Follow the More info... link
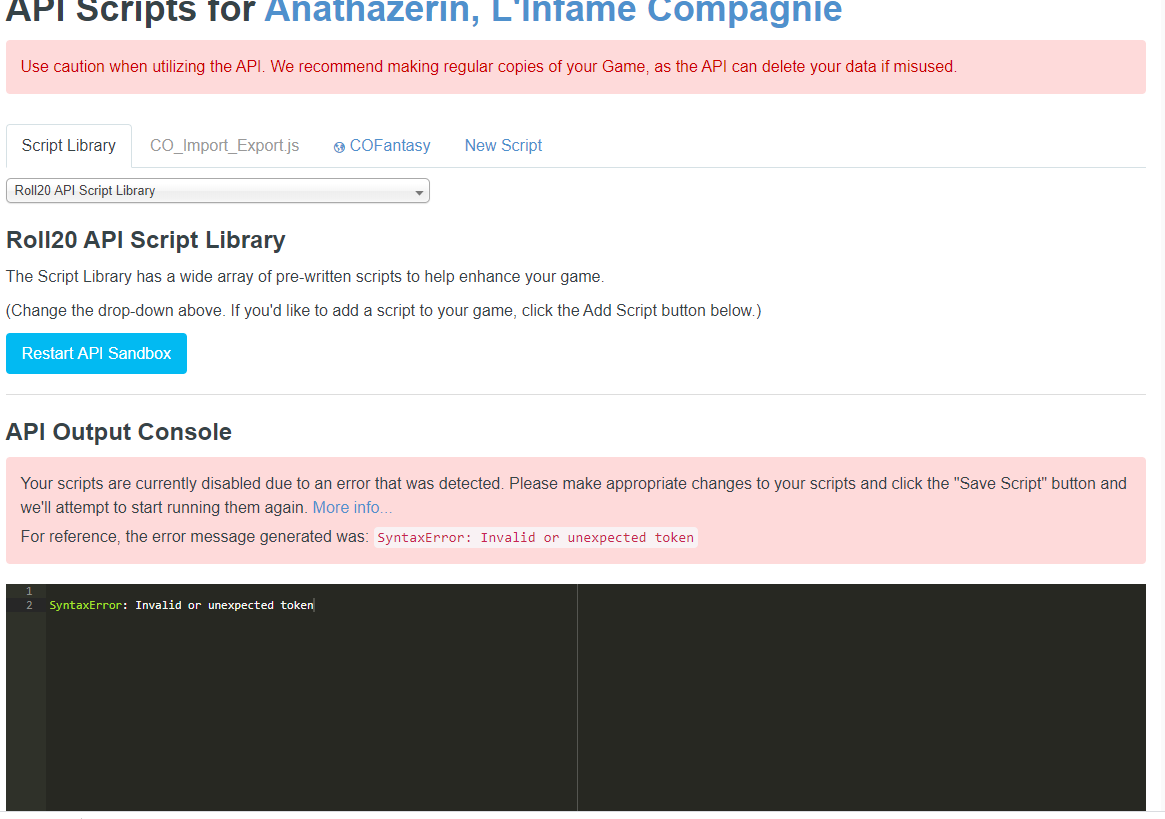This screenshot has height=819, width=1165. 352,508
